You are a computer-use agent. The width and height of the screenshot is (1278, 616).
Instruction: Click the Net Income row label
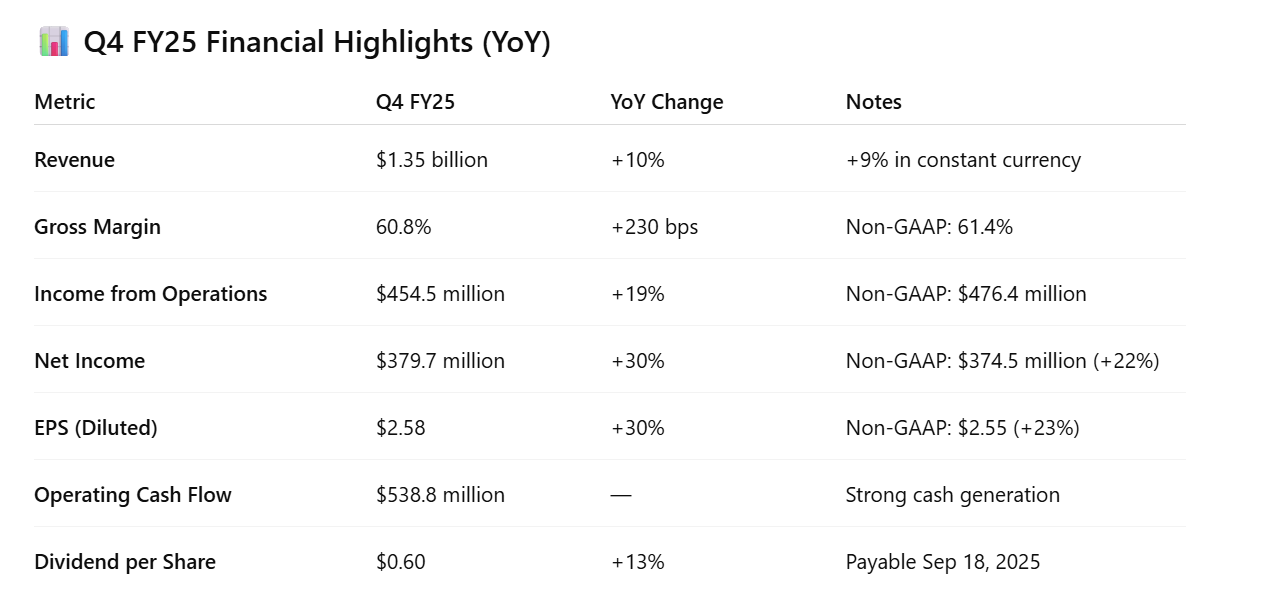tap(89, 361)
